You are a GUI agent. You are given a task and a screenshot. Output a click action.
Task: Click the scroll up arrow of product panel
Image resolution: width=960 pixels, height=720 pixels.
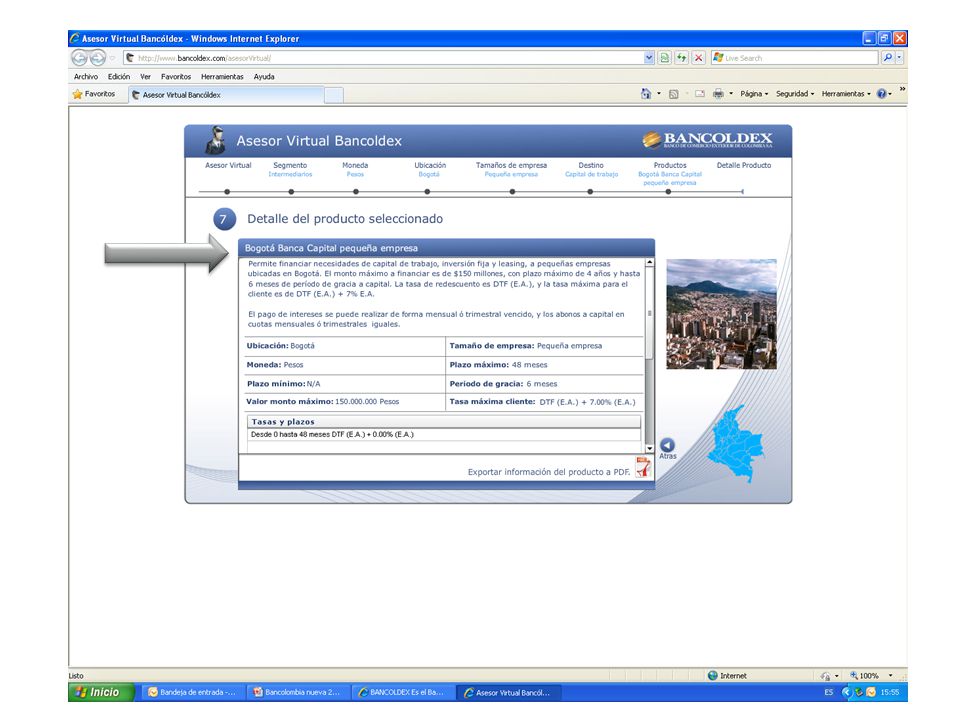(x=650, y=263)
